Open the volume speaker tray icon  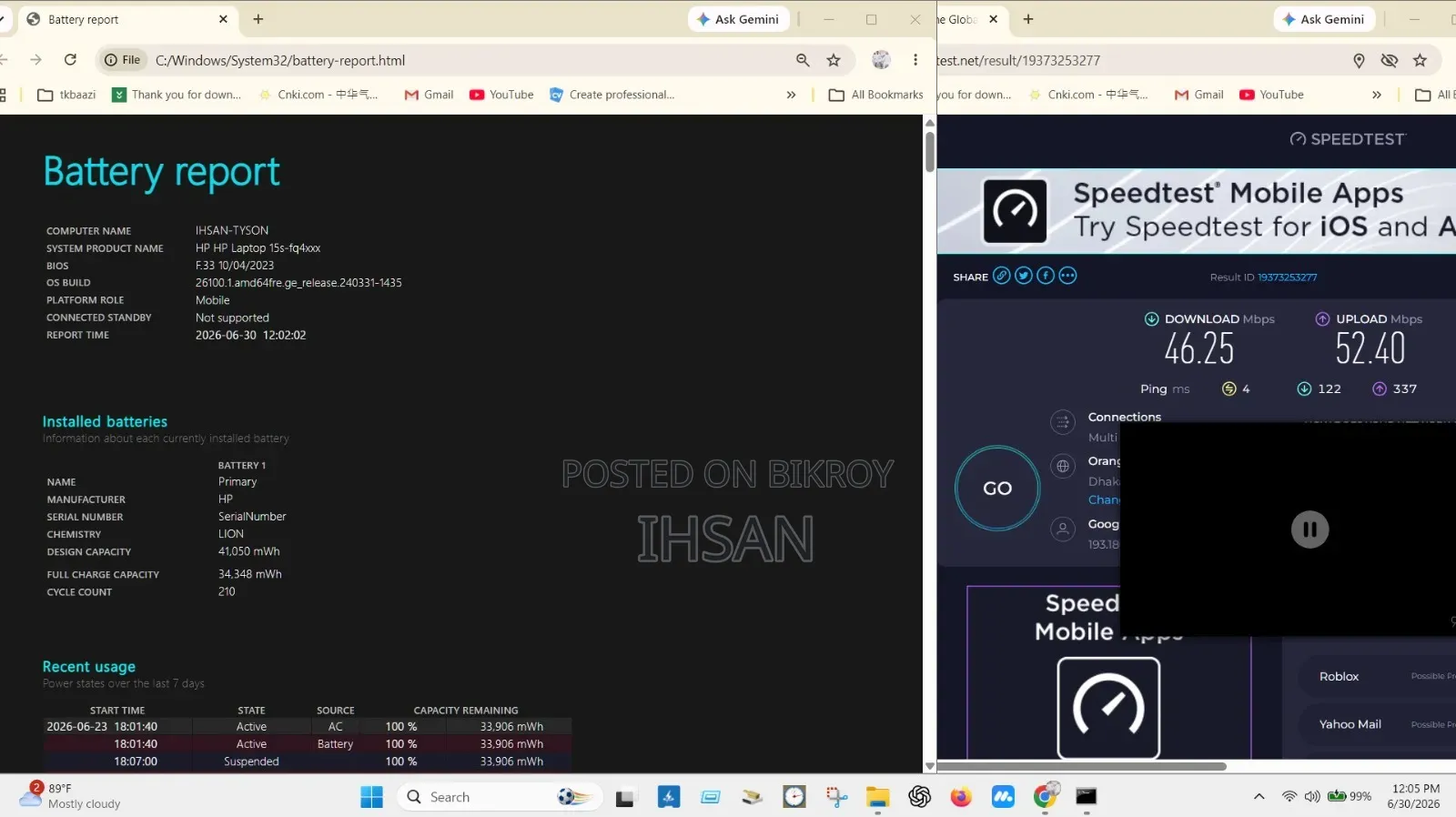click(1311, 797)
